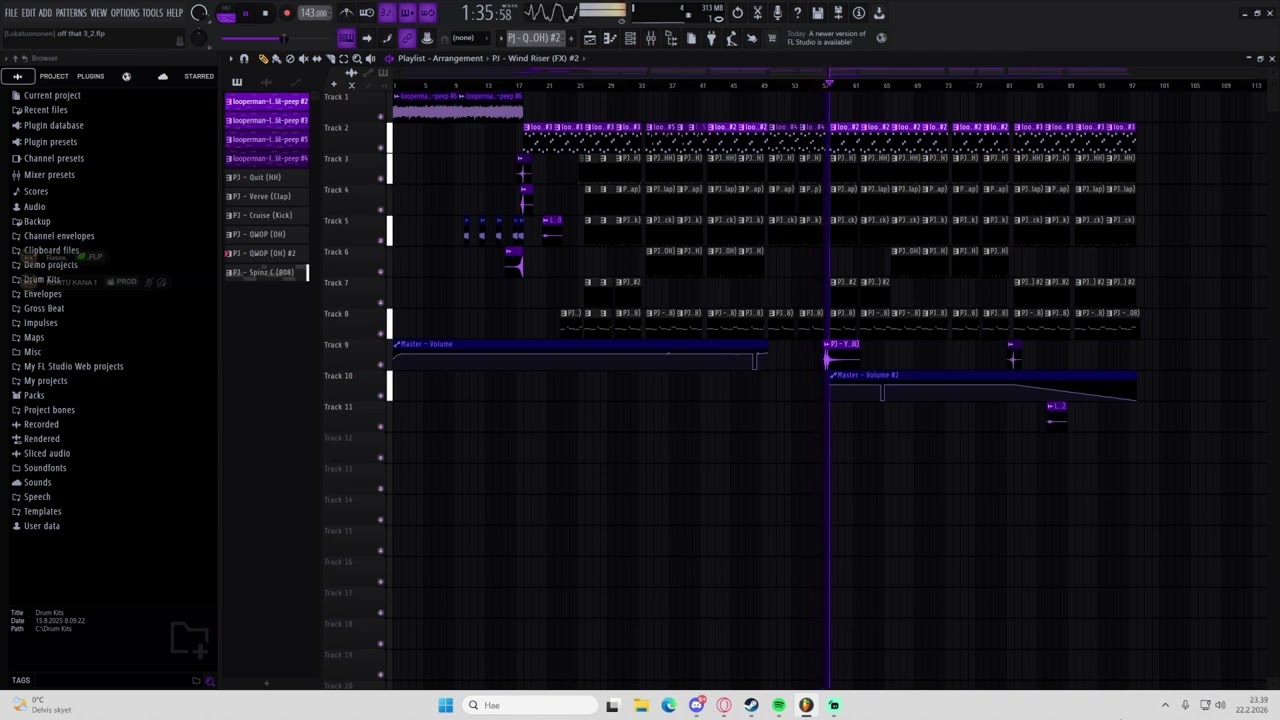Toggle typing keyboard to piano icon
Viewport: 1280px width, 720px height.
(346, 37)
